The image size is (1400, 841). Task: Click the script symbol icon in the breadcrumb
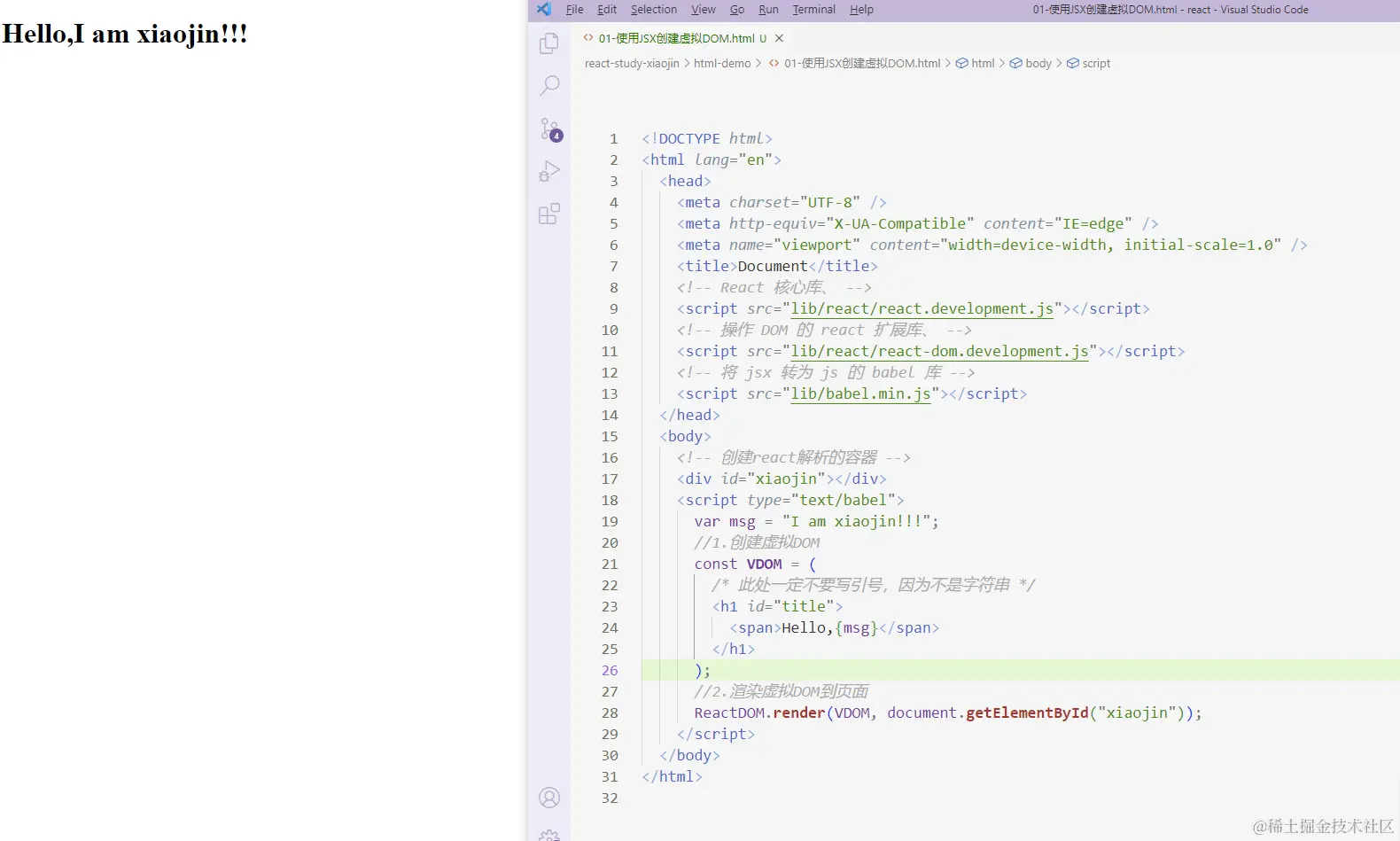tap(1072, 63)
